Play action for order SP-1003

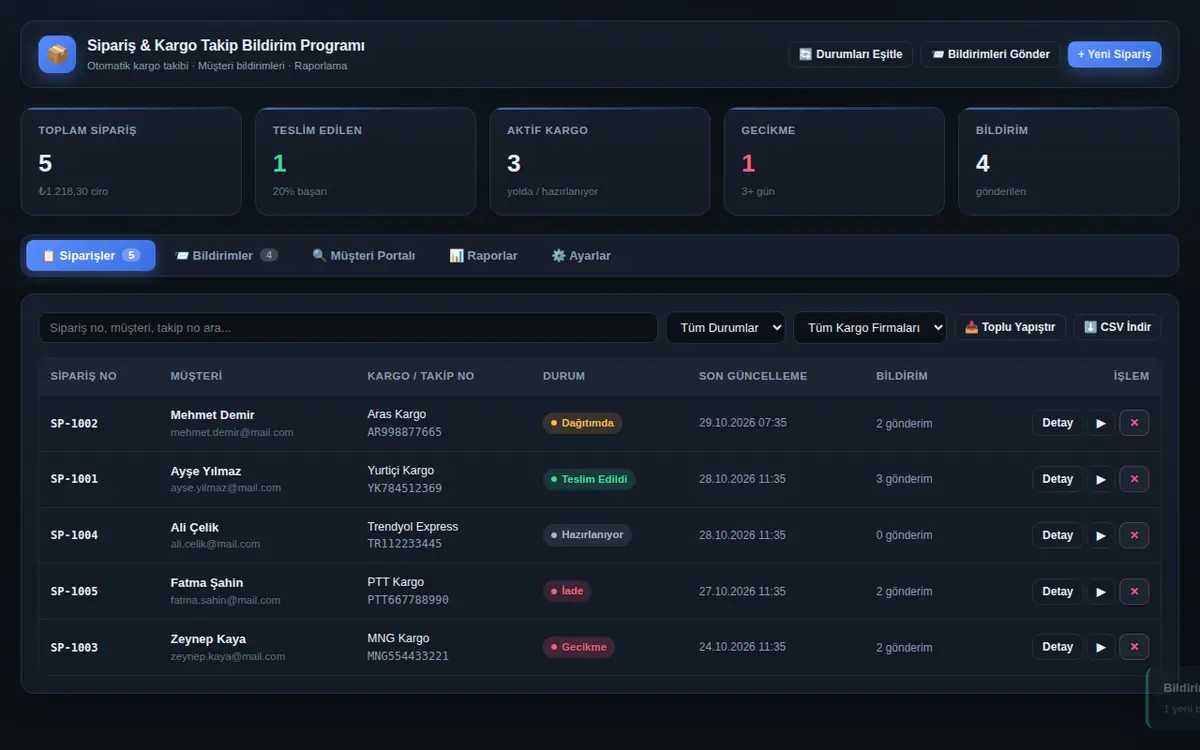coord(1101,647)
